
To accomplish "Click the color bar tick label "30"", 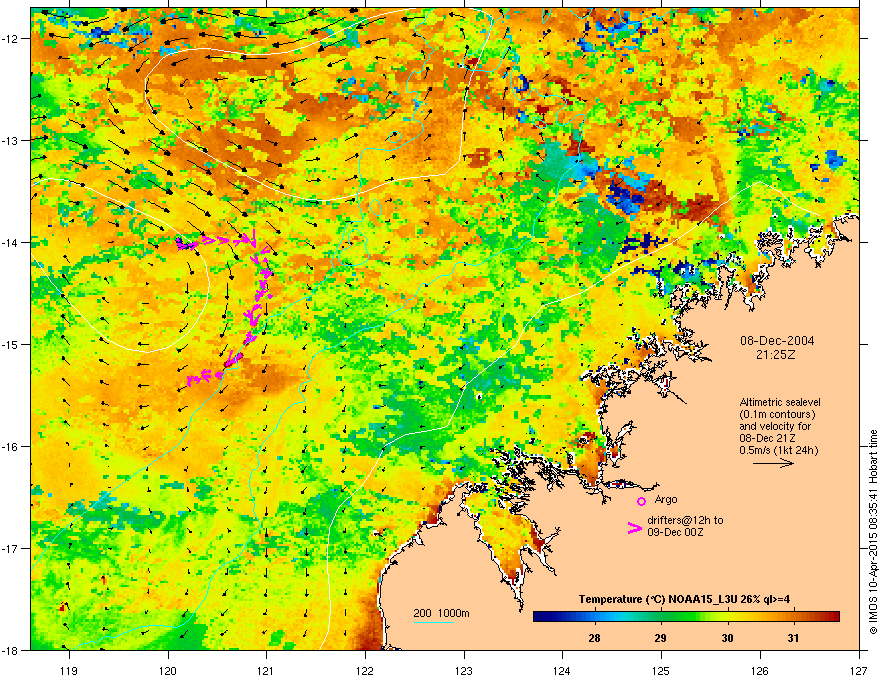I will coord(727,638).
